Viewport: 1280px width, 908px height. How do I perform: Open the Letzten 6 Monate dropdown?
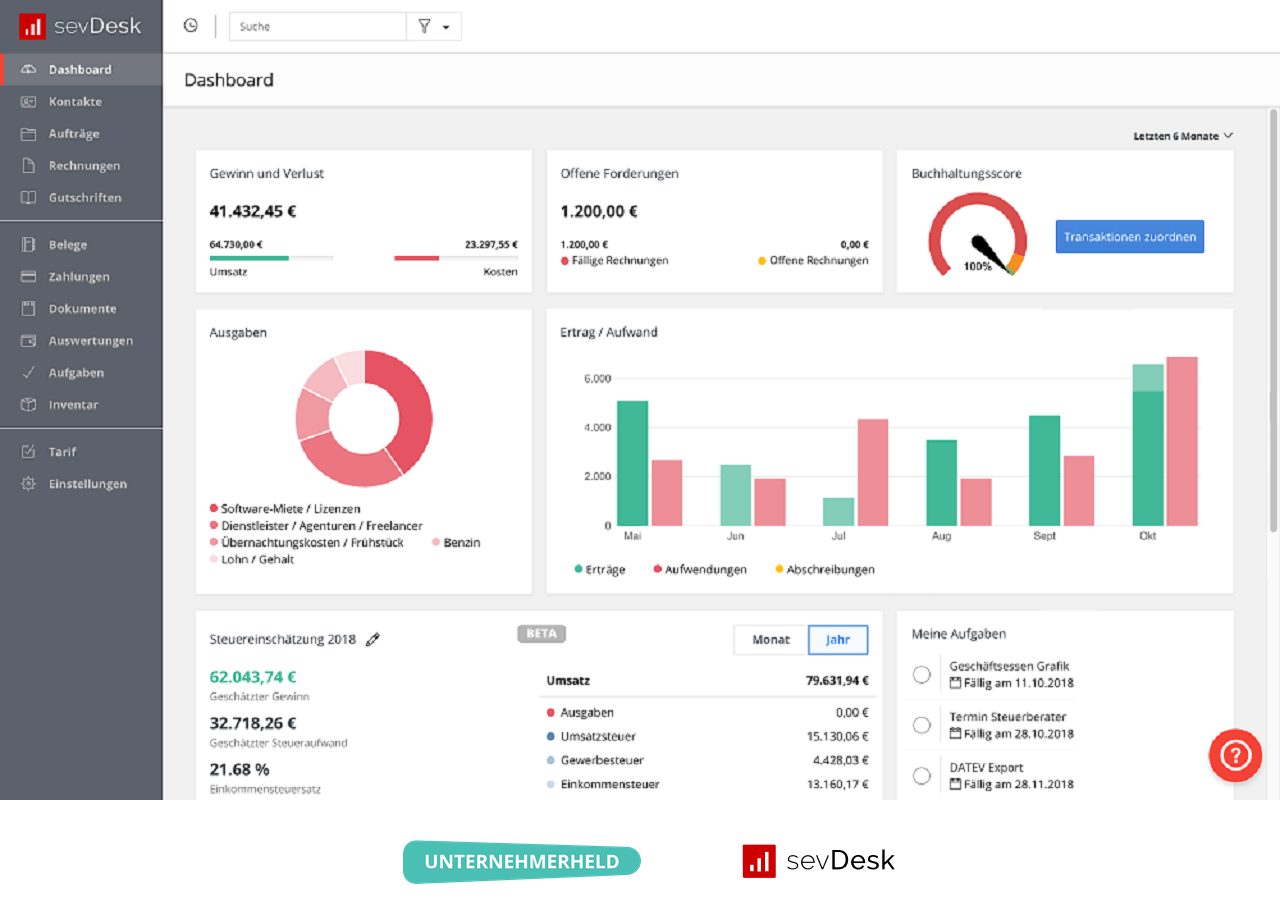(x=1183, y=135)
